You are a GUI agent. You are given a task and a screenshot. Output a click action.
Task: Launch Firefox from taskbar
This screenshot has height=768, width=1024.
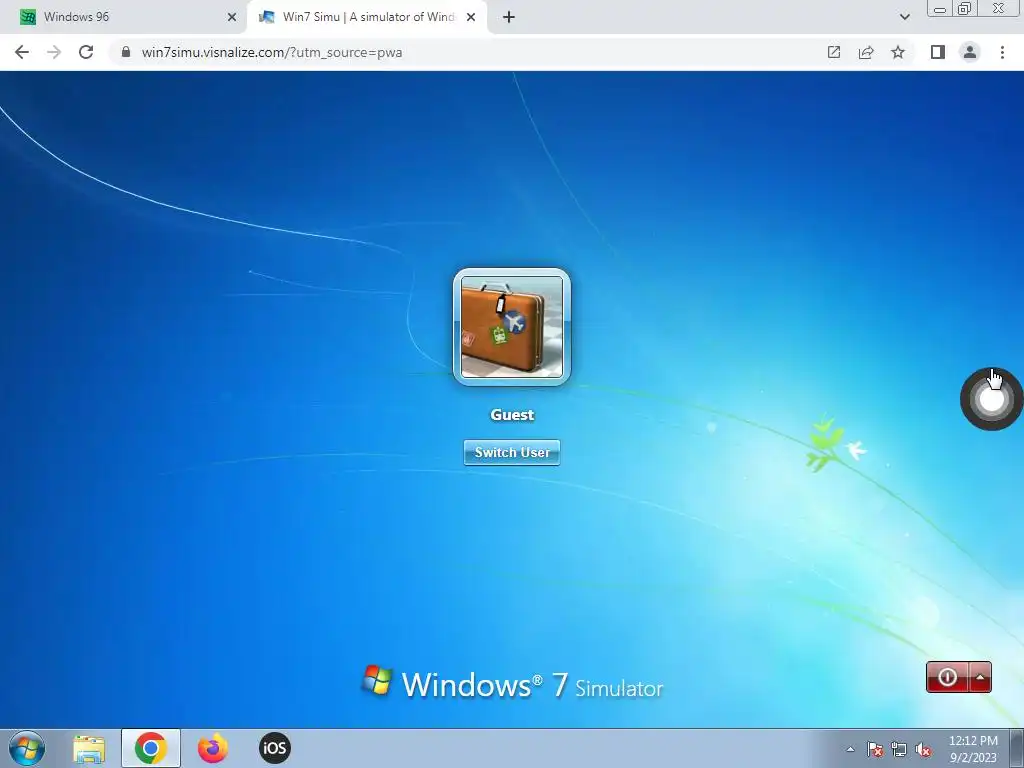click(213, 748)
